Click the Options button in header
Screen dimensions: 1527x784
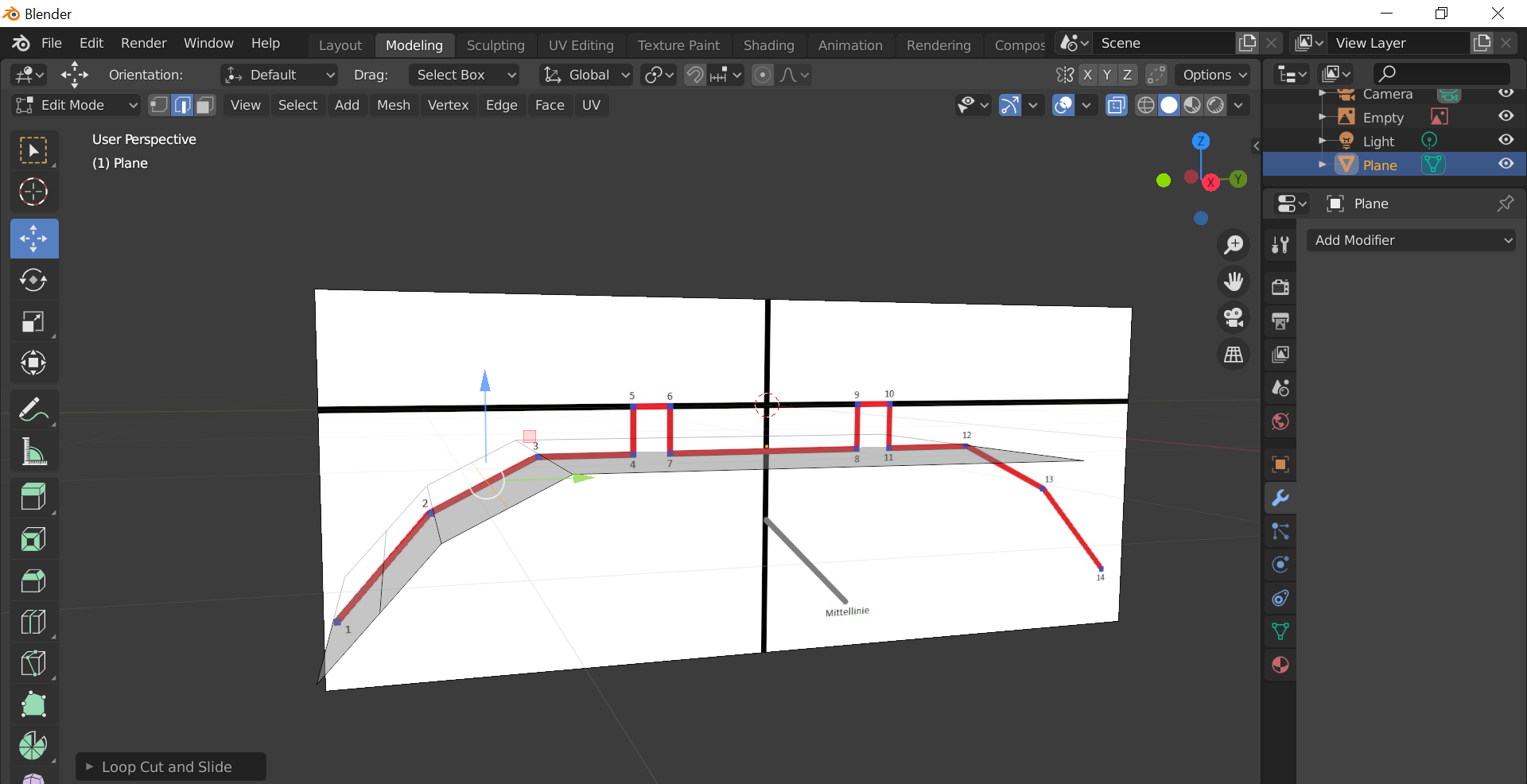click(1214, 75)
